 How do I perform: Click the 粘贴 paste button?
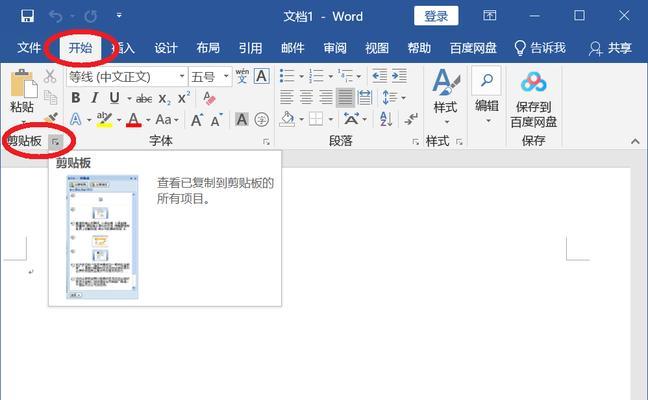tap(23, 92)
